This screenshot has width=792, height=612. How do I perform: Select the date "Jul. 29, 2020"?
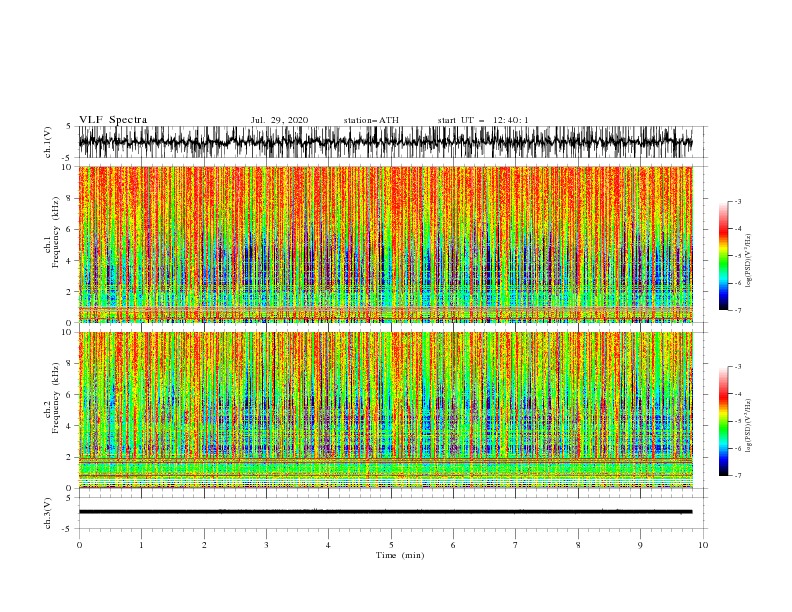tap(279, 120)
